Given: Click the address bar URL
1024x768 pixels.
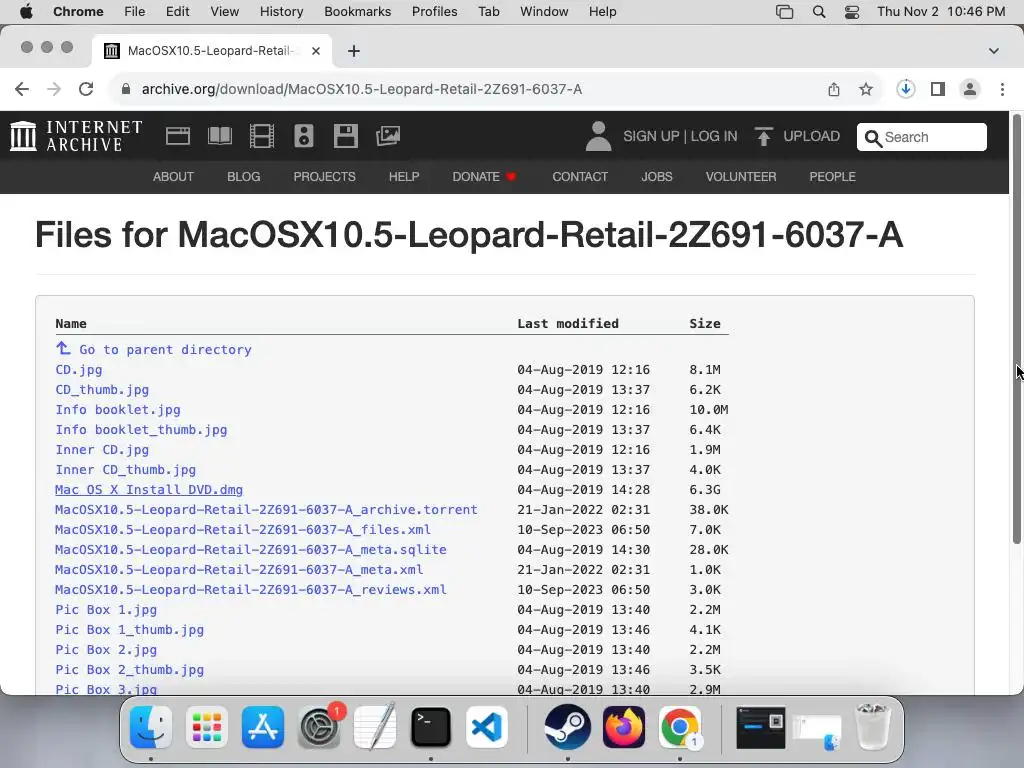Looking at the screenshot, I should [362, 89].
